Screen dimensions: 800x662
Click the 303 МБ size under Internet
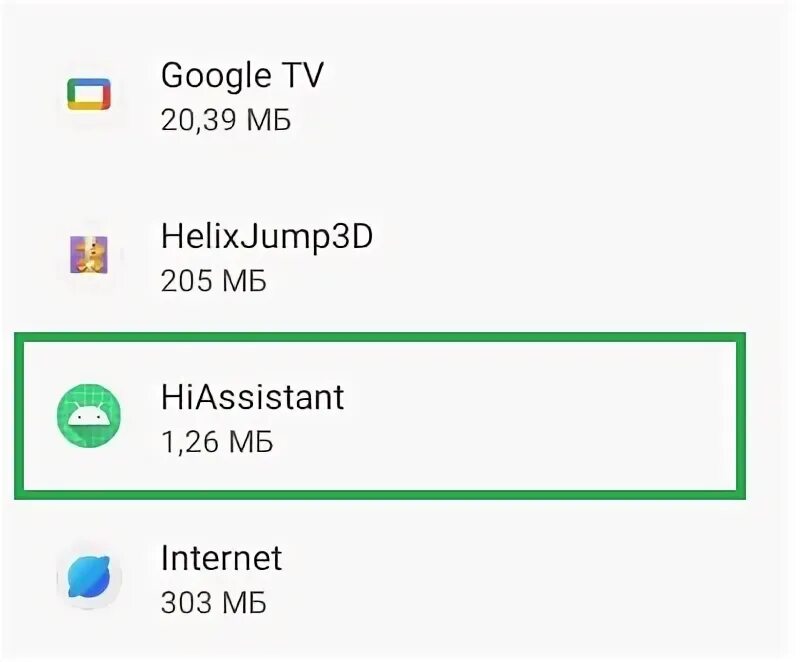213,602
